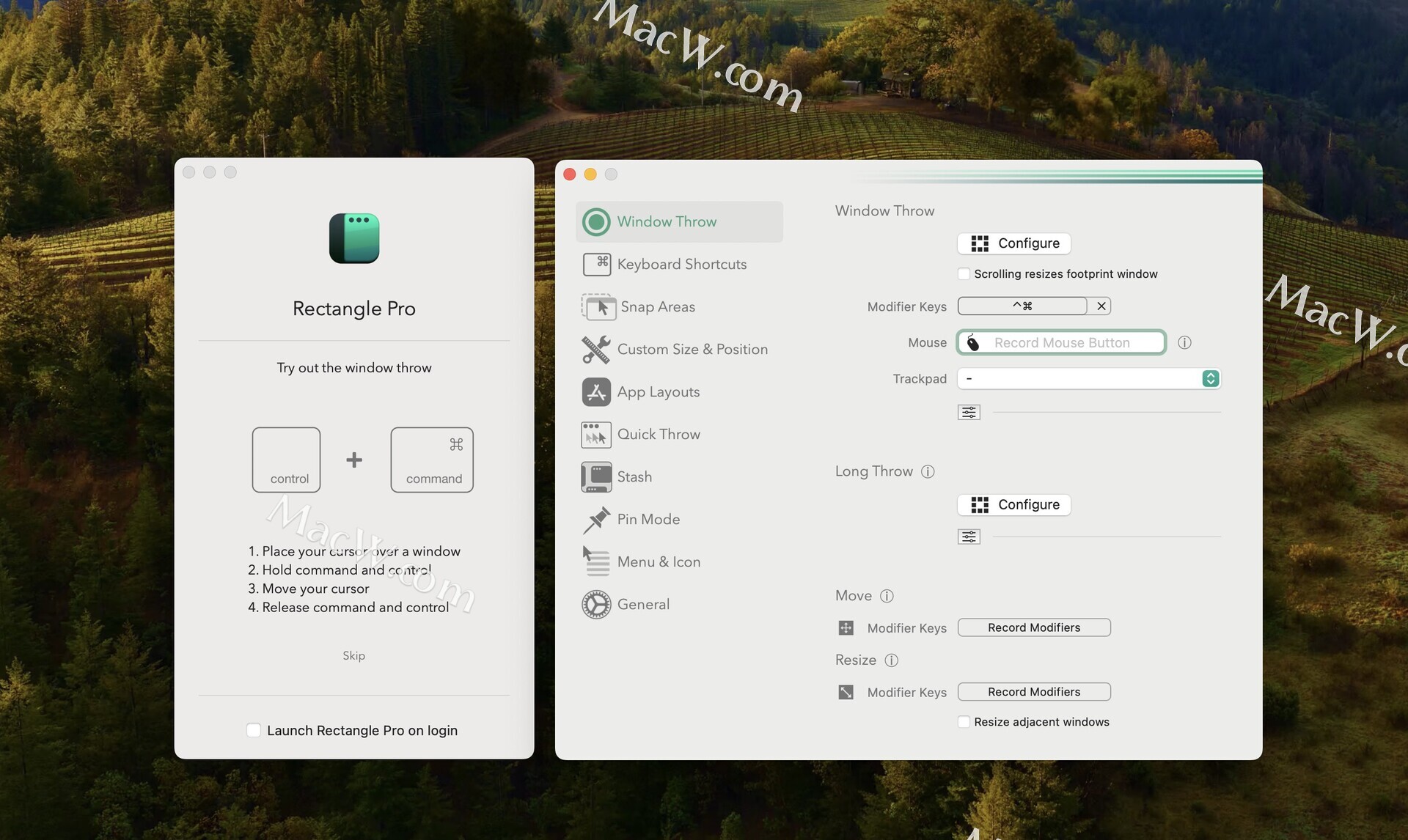Click the Custom Size & Position tools icon
This screenshot has height=840, width=1408.
(x=596, y=350)
